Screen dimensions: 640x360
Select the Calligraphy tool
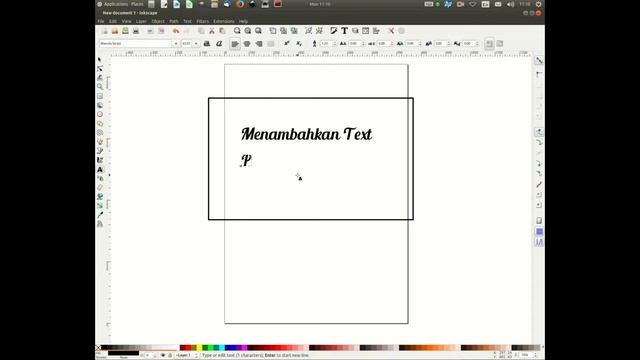pyautogui.click(x=100, y=160)
